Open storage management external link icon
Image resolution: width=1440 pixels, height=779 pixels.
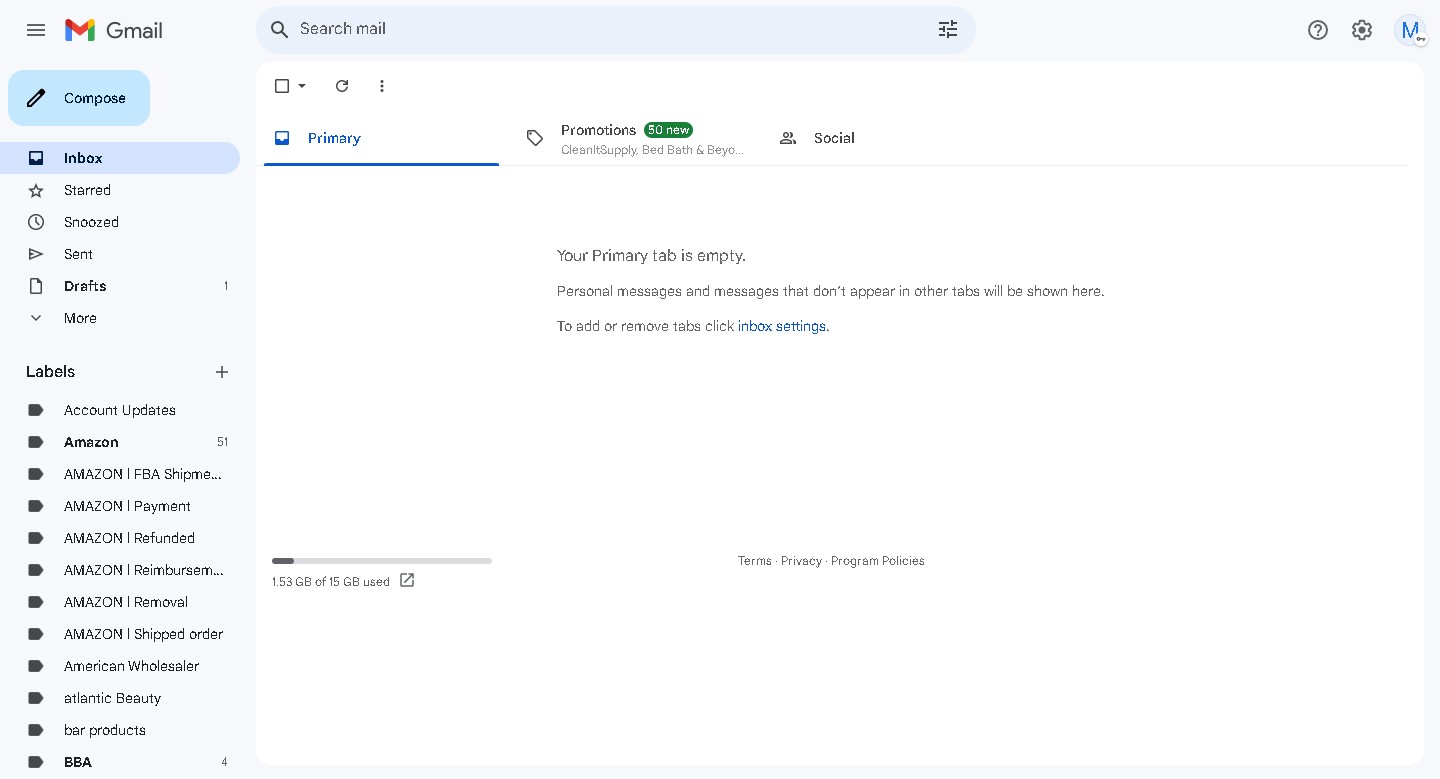407,580
